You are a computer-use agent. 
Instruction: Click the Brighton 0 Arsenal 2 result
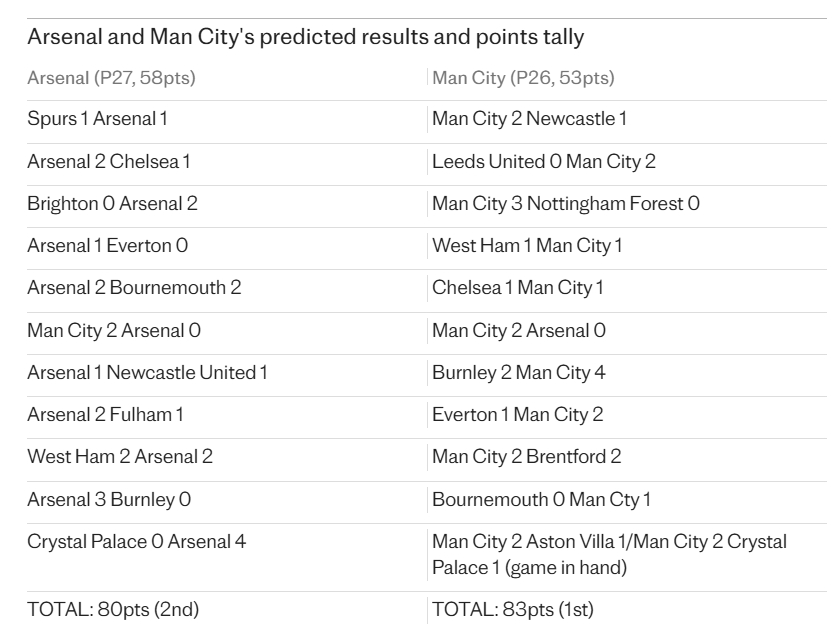(112, 203)
